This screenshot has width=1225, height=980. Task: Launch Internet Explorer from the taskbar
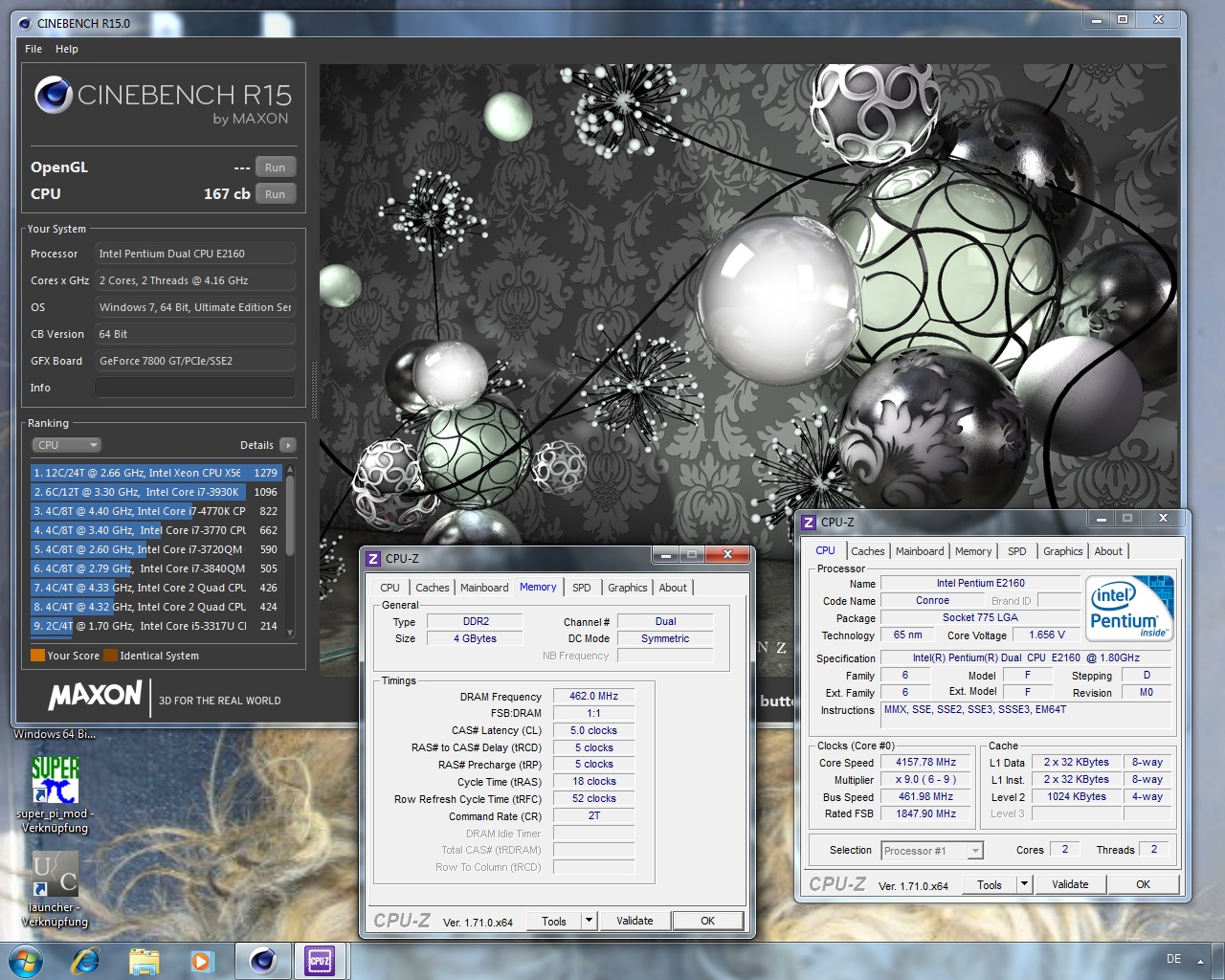point(85,960)
